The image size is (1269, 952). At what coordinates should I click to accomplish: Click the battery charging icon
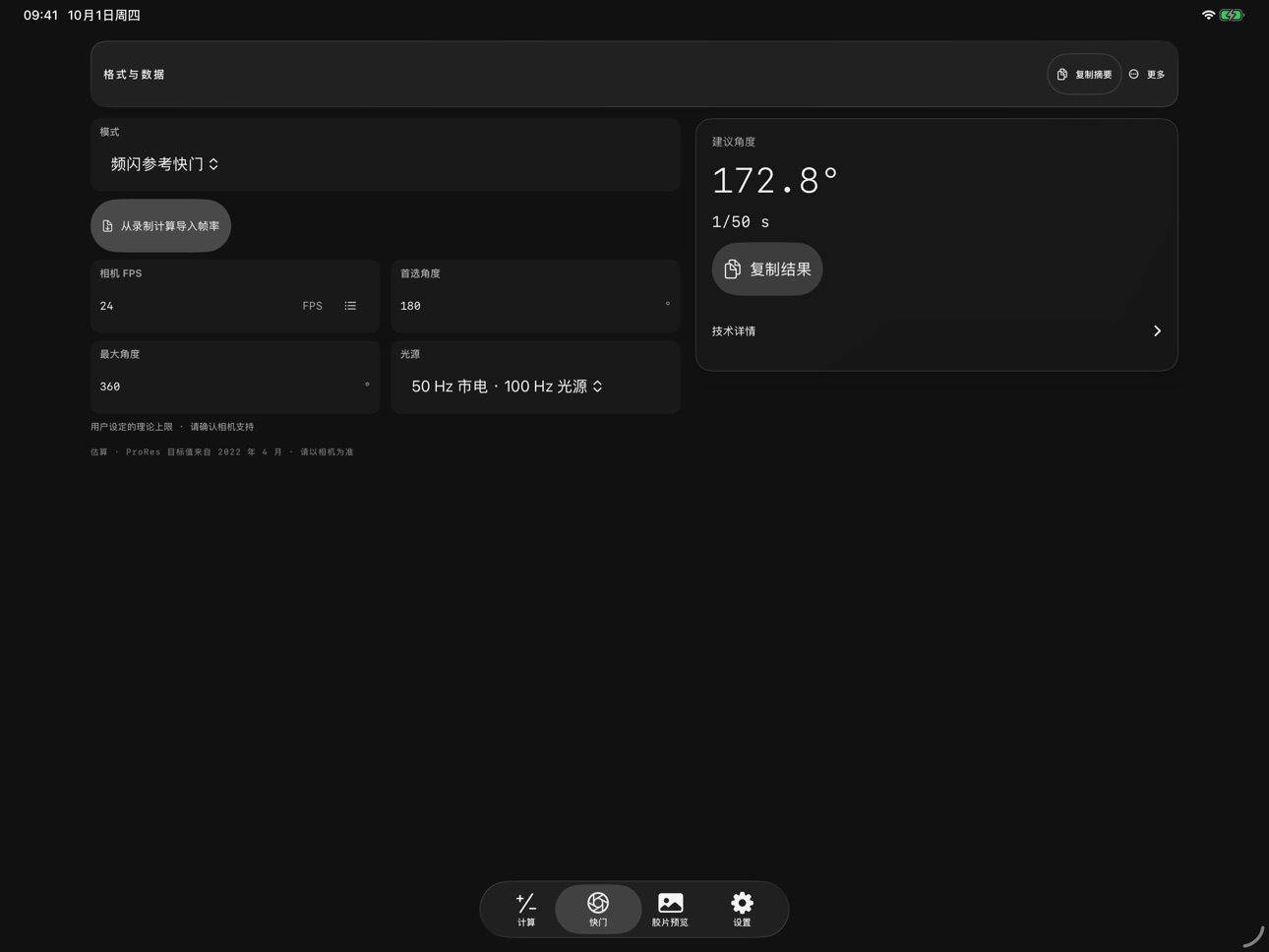coord(1232,15)
